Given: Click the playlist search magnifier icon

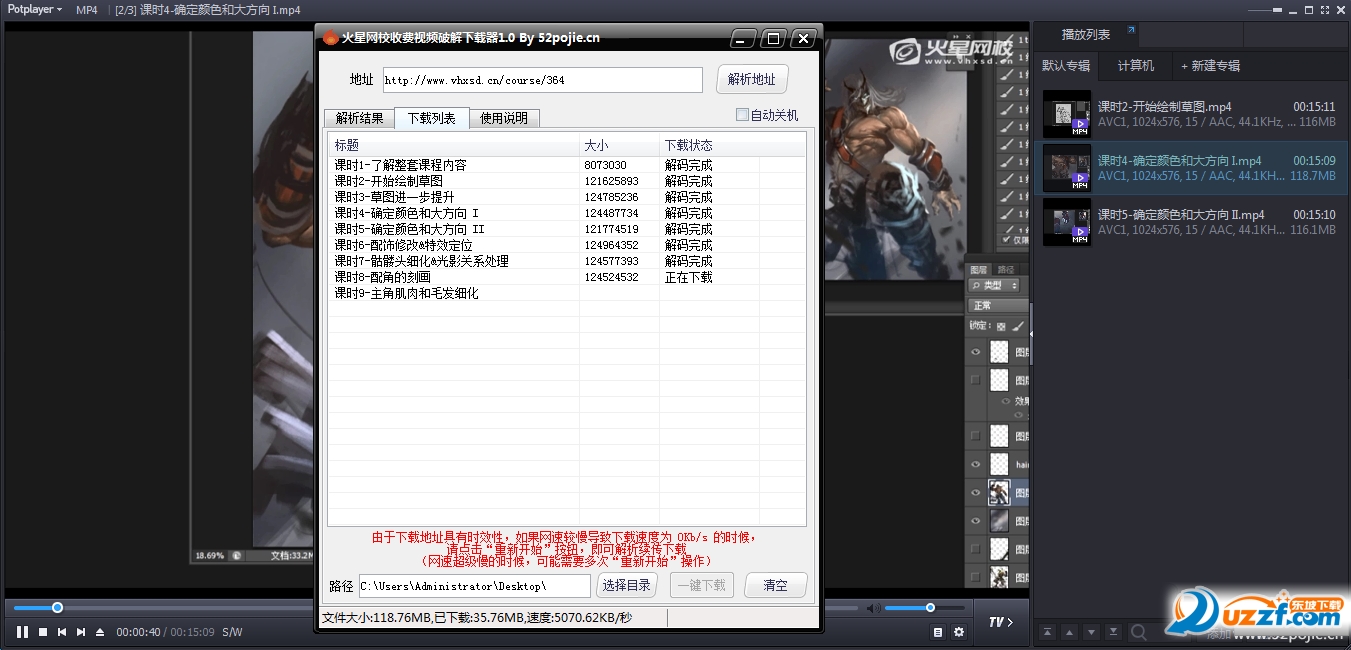Looking at the screenshot, I should pos(1138,632).
